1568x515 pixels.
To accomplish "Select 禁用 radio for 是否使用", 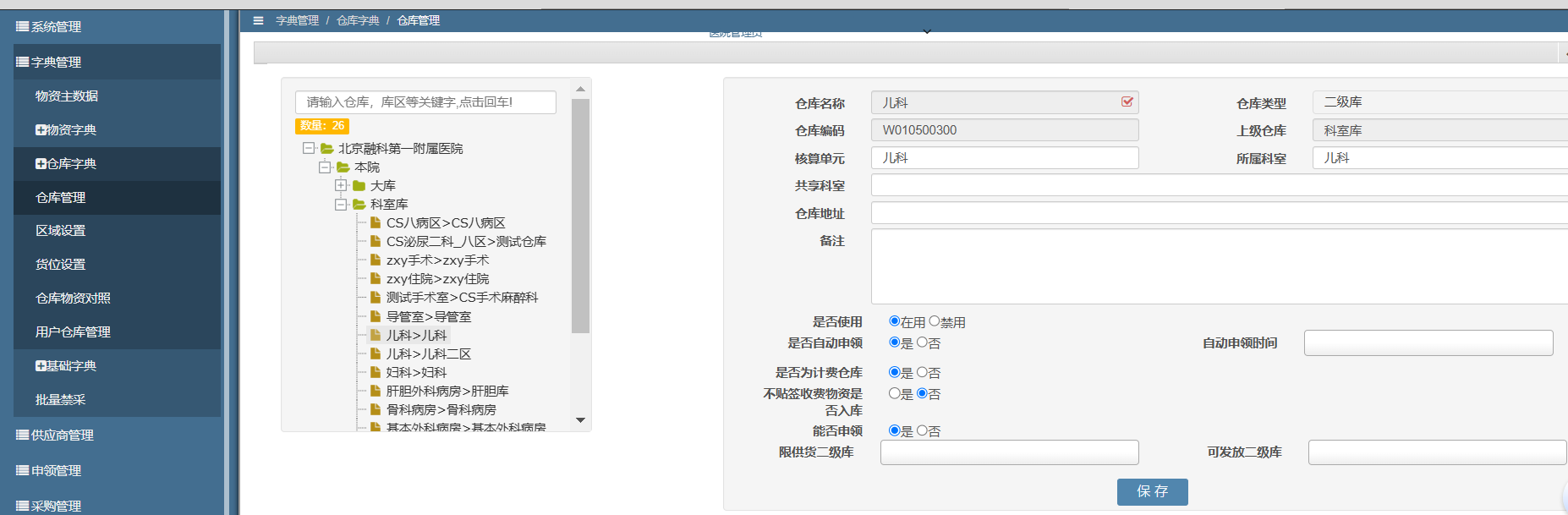I will pos(934,321).
